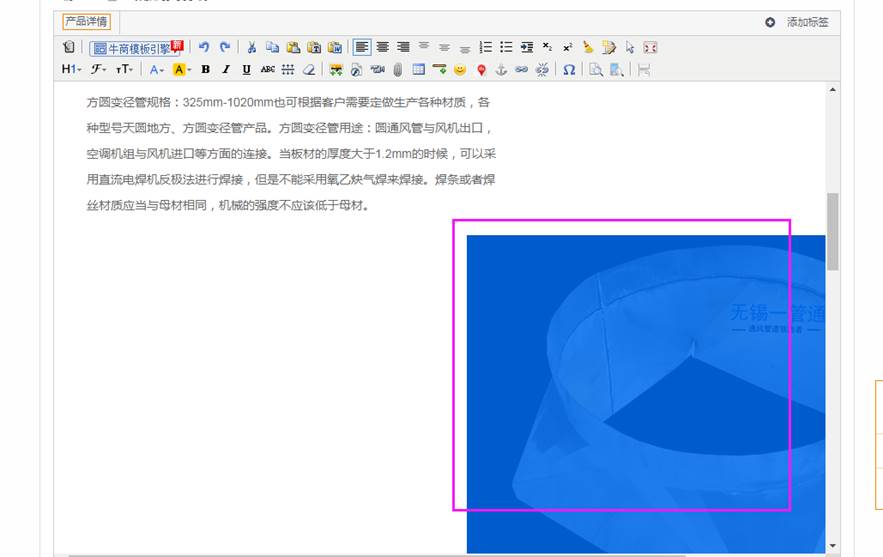Insert video media

[377, 69]
